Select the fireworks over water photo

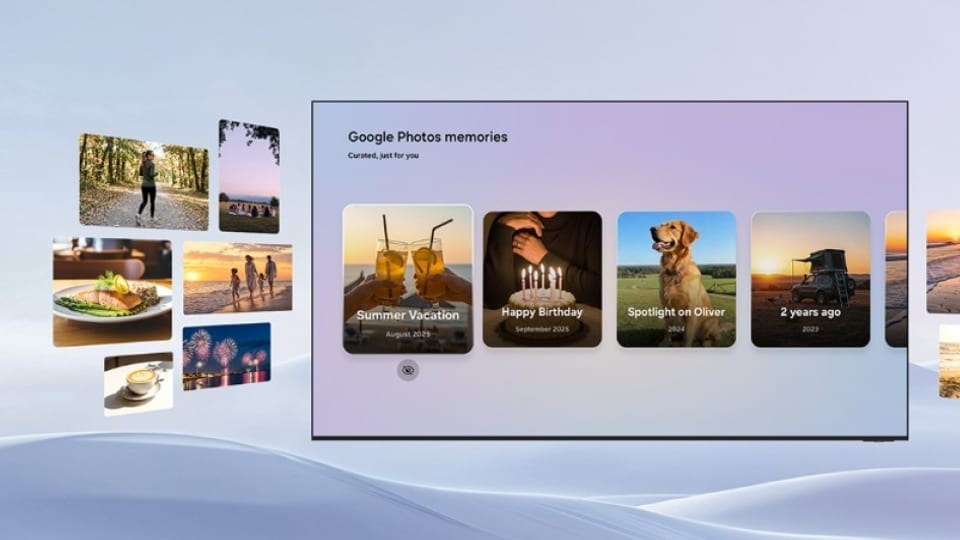coord(227,356)
